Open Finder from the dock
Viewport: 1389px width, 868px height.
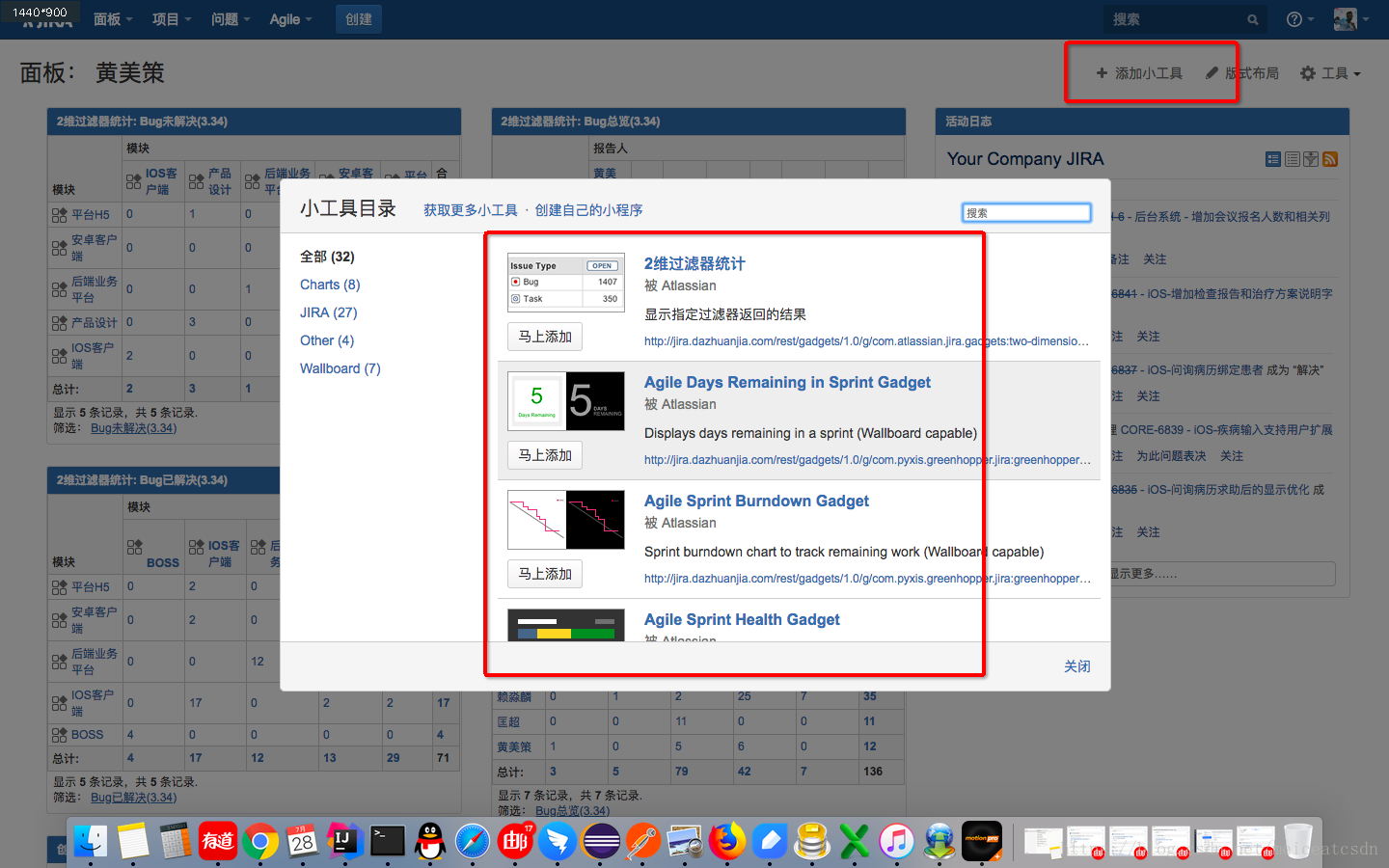coord(91,842)
